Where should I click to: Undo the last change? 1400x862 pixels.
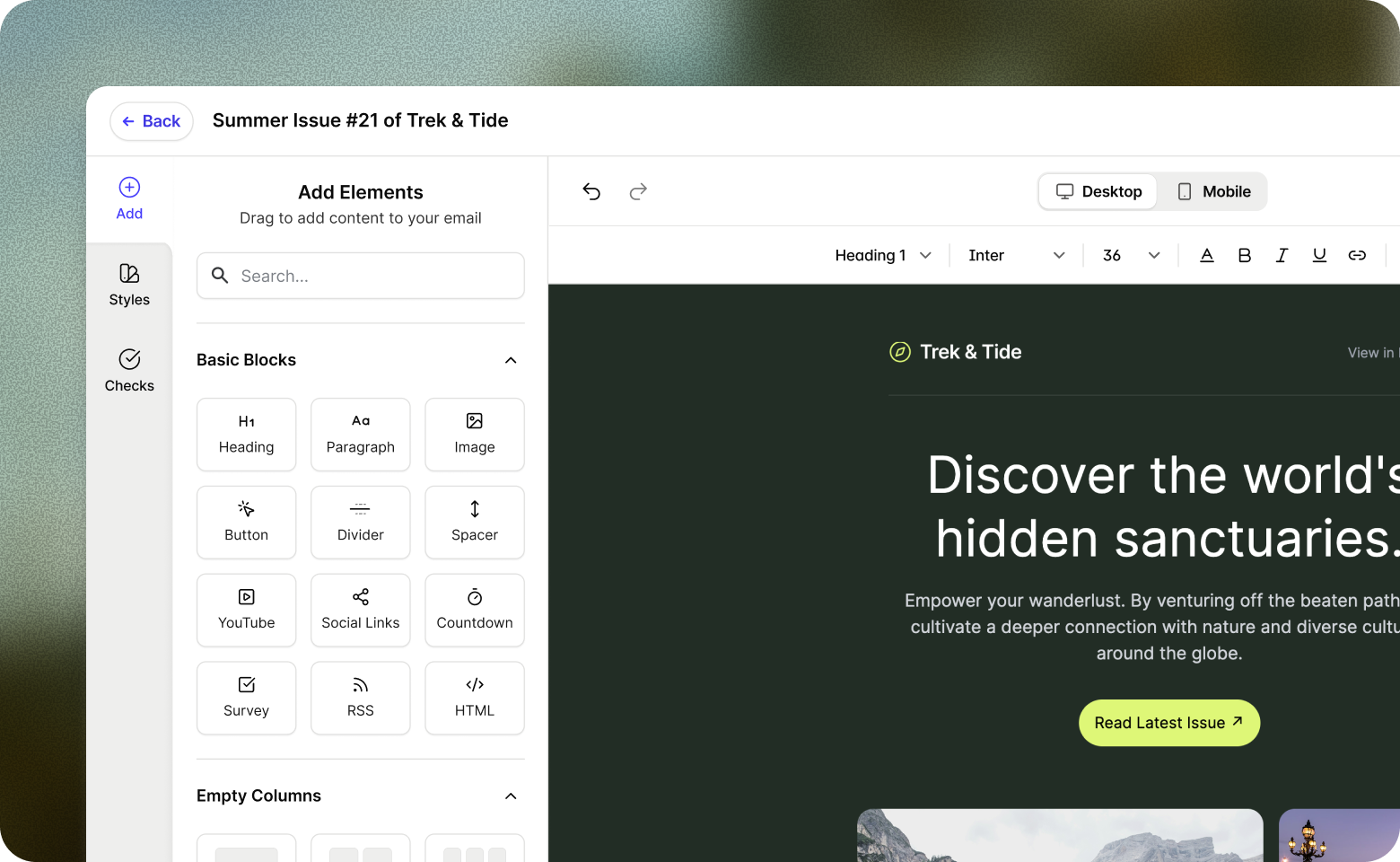pos(591,191)
